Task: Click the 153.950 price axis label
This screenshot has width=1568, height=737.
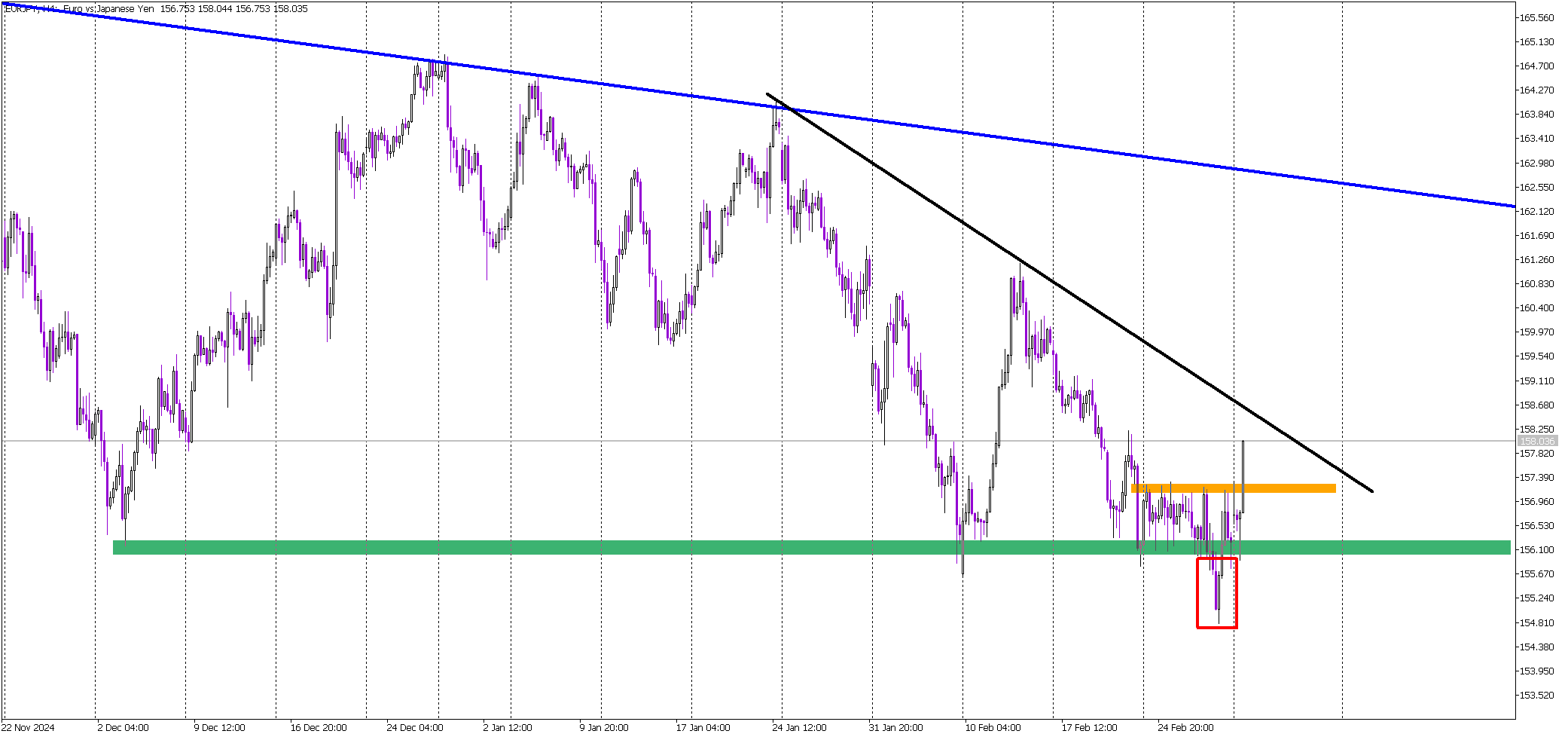Action: tap(1536, 671)
